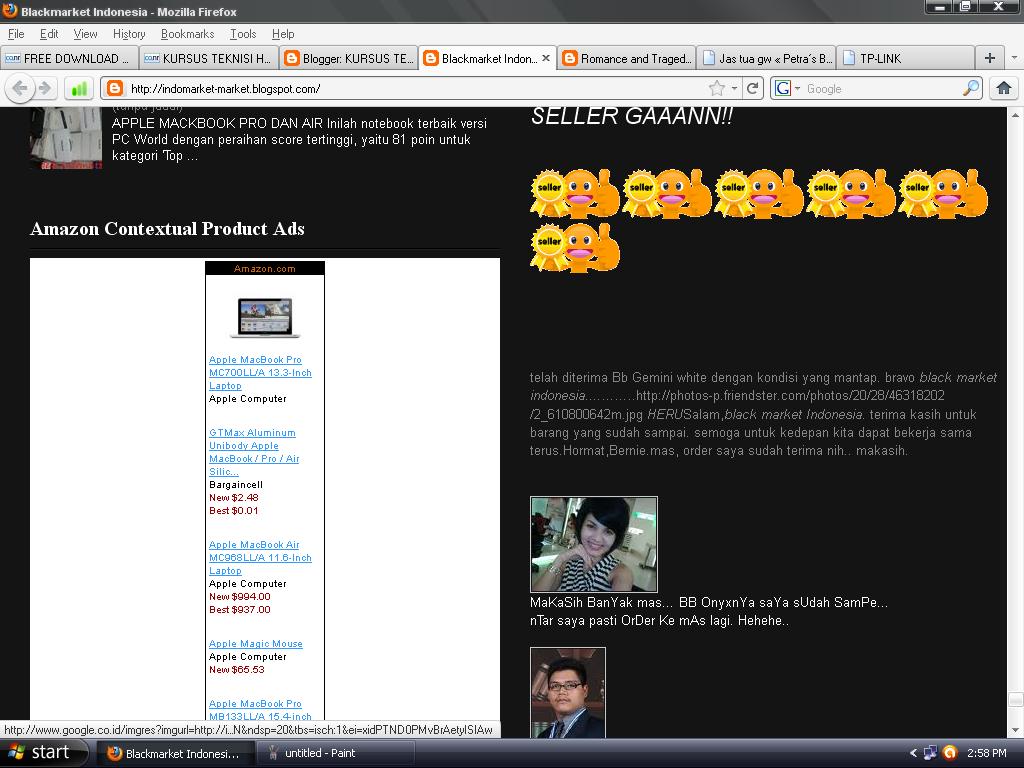The width and height of the screenshot is (1024, 768).
Task: Click the scrollbar down arrow
Action: [1016, 730]
